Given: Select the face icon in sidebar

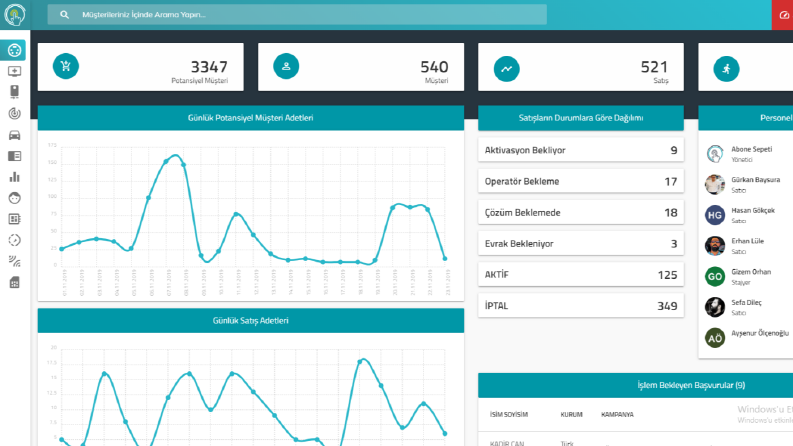Looking at the screenshot, I should click(15, 198).
